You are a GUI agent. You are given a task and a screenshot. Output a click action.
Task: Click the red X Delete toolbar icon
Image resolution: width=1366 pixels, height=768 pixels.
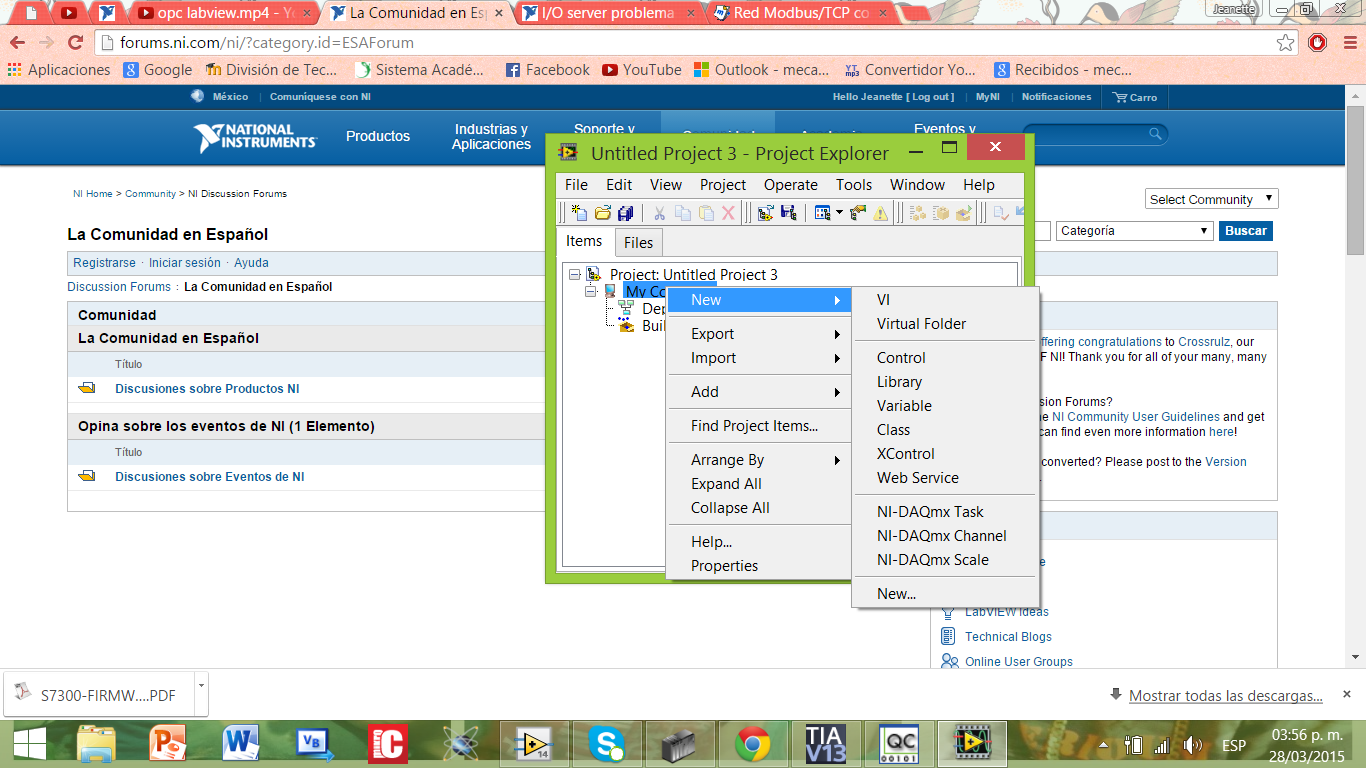pyautogui.click(x=728, y=212)
